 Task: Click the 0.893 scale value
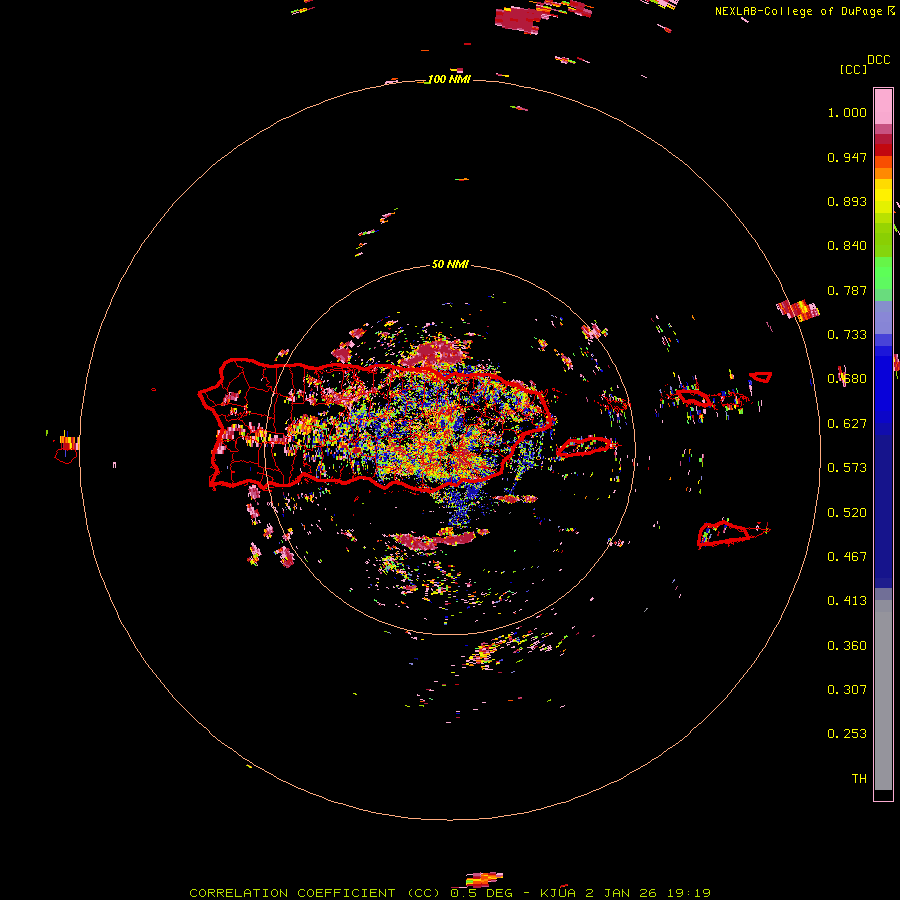tap(847, 201)
